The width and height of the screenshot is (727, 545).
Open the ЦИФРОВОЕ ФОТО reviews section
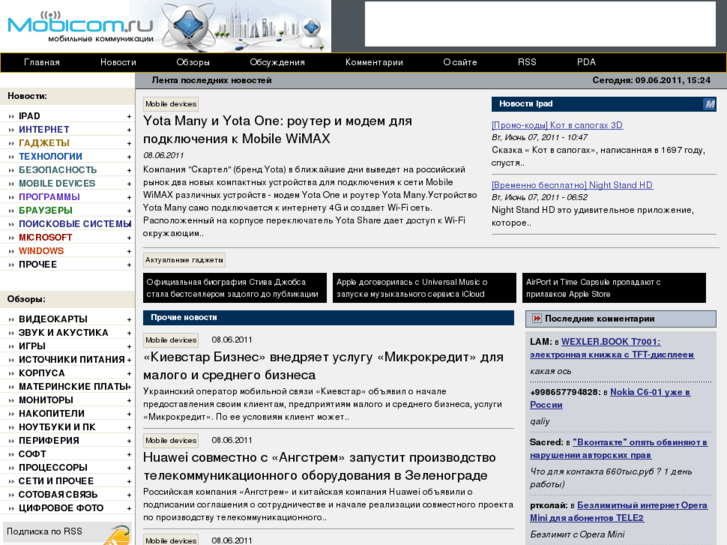(x=61, y=508)
